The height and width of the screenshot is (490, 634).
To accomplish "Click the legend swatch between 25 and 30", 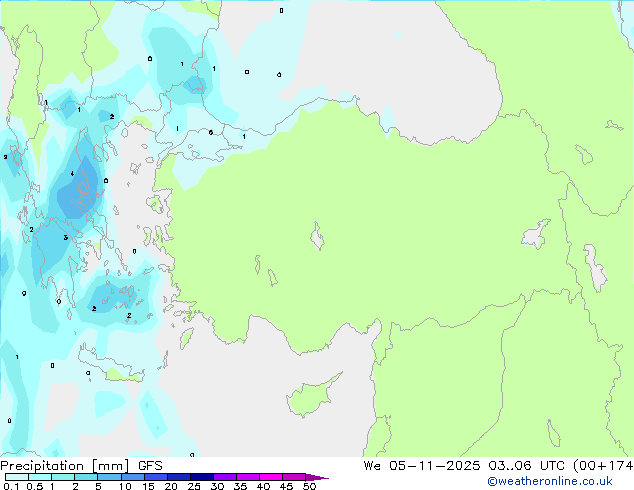I will (202, 477).
